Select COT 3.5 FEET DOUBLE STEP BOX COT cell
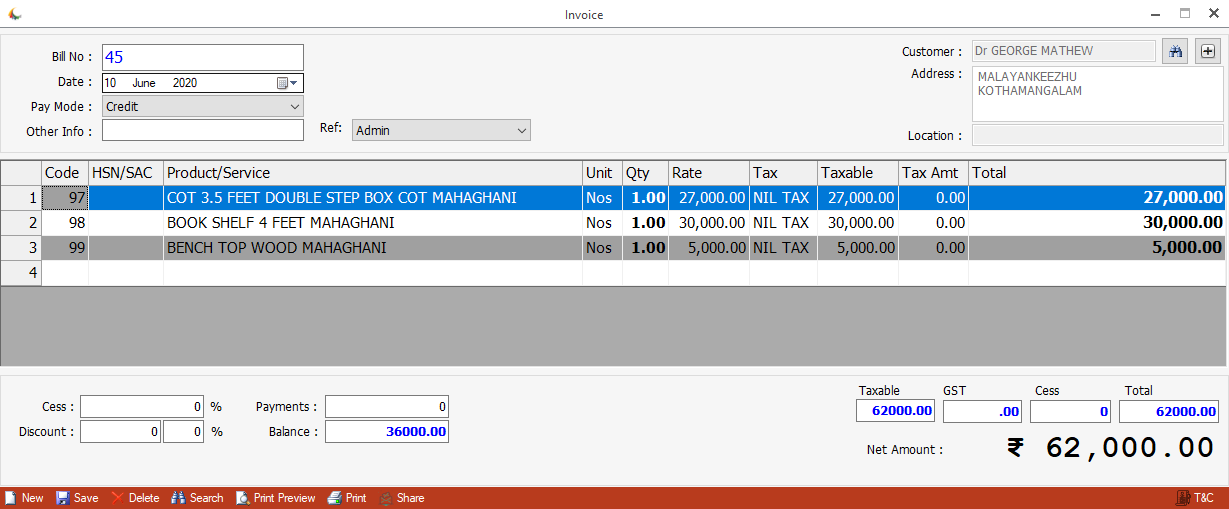Image resolution: width=1229 pixels, height=509 pixels. [373, 198]
